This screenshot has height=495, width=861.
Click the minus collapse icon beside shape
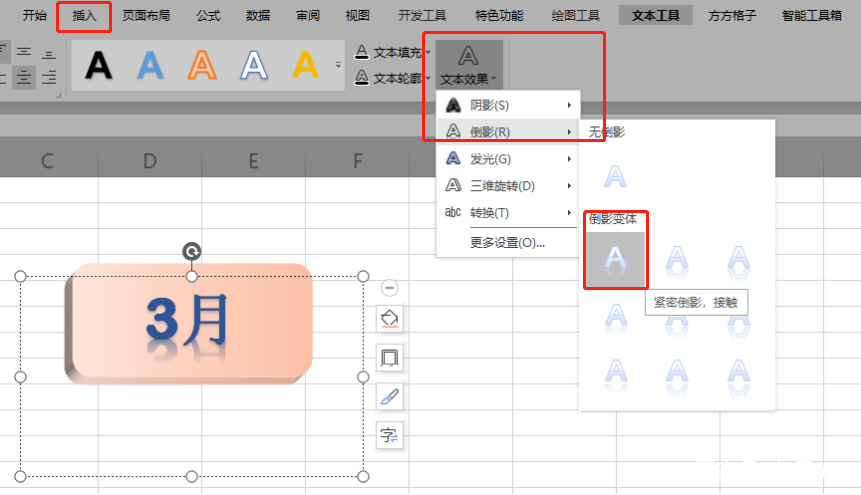click(x=389, y=288)
